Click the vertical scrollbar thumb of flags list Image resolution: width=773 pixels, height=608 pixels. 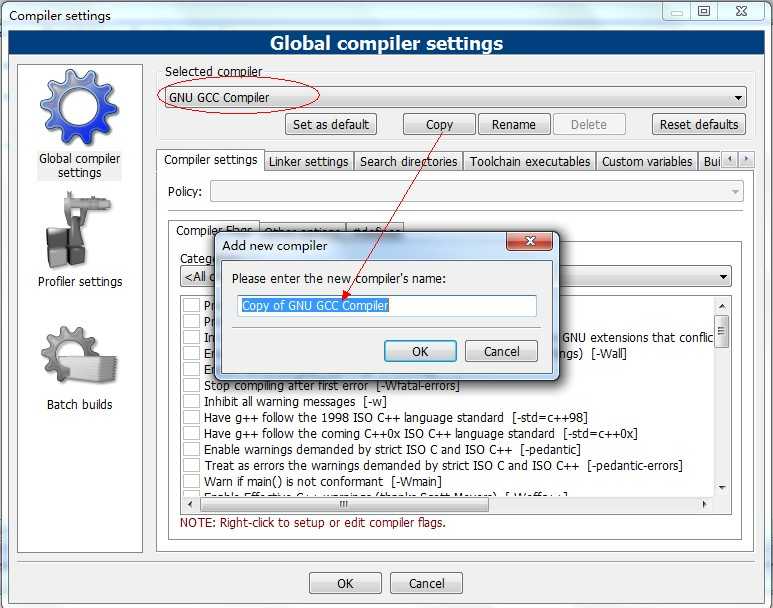721,331
